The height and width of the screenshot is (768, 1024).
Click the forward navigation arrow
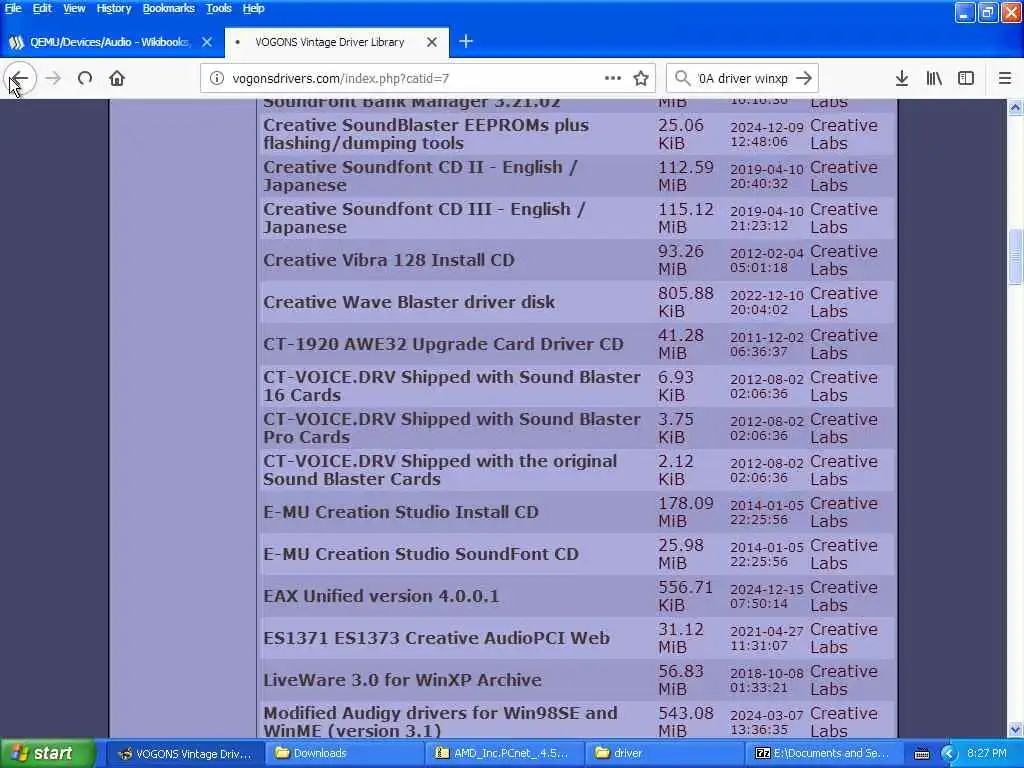53,78
